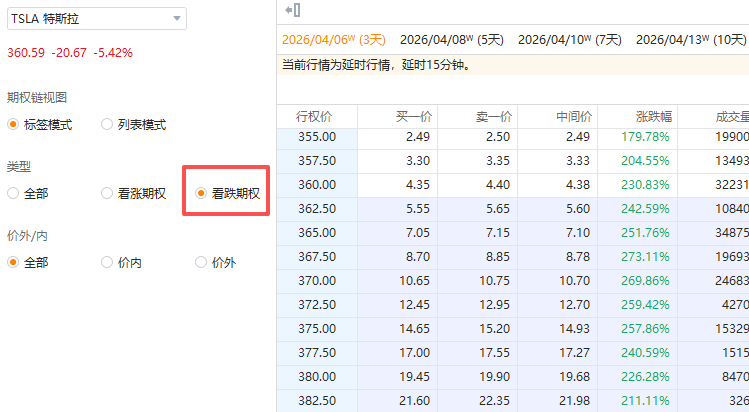The width and height of the screenshot is (749, 412).
Task: Click change percentage 273.11%
Action: [x=645, y=257]
